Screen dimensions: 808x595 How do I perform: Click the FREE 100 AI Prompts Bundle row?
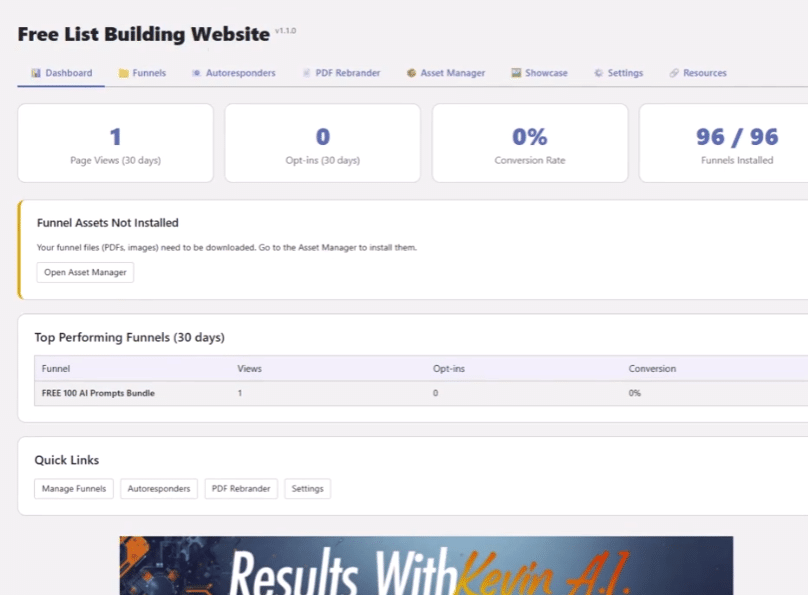click(98, 393)
